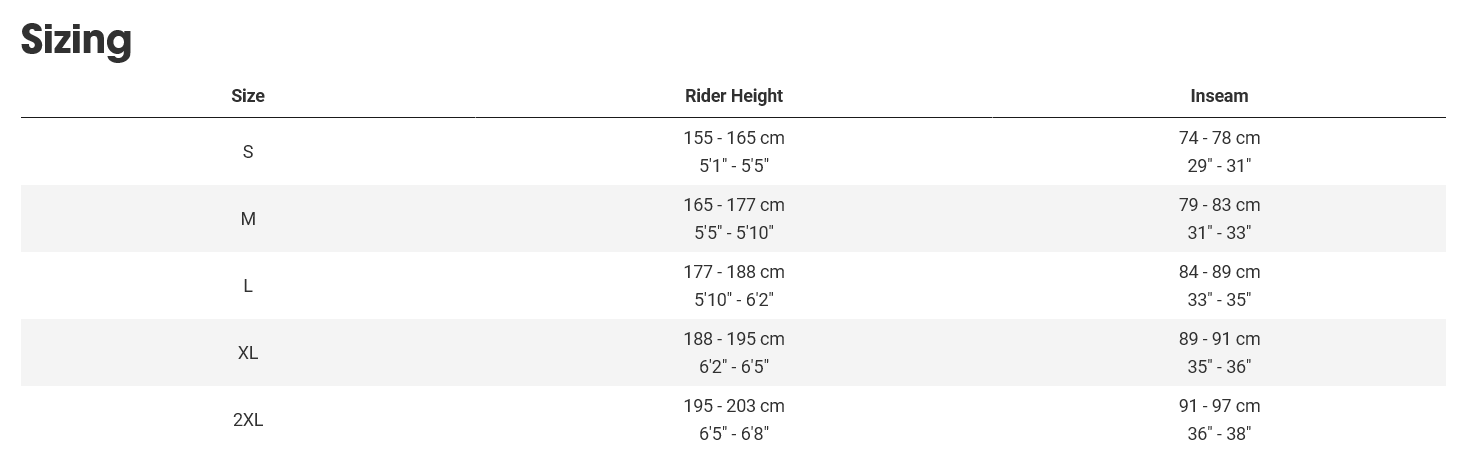
Task: Click the 155 - 165 cm height value
Action: pyautogui.click(x=733, y=138)
